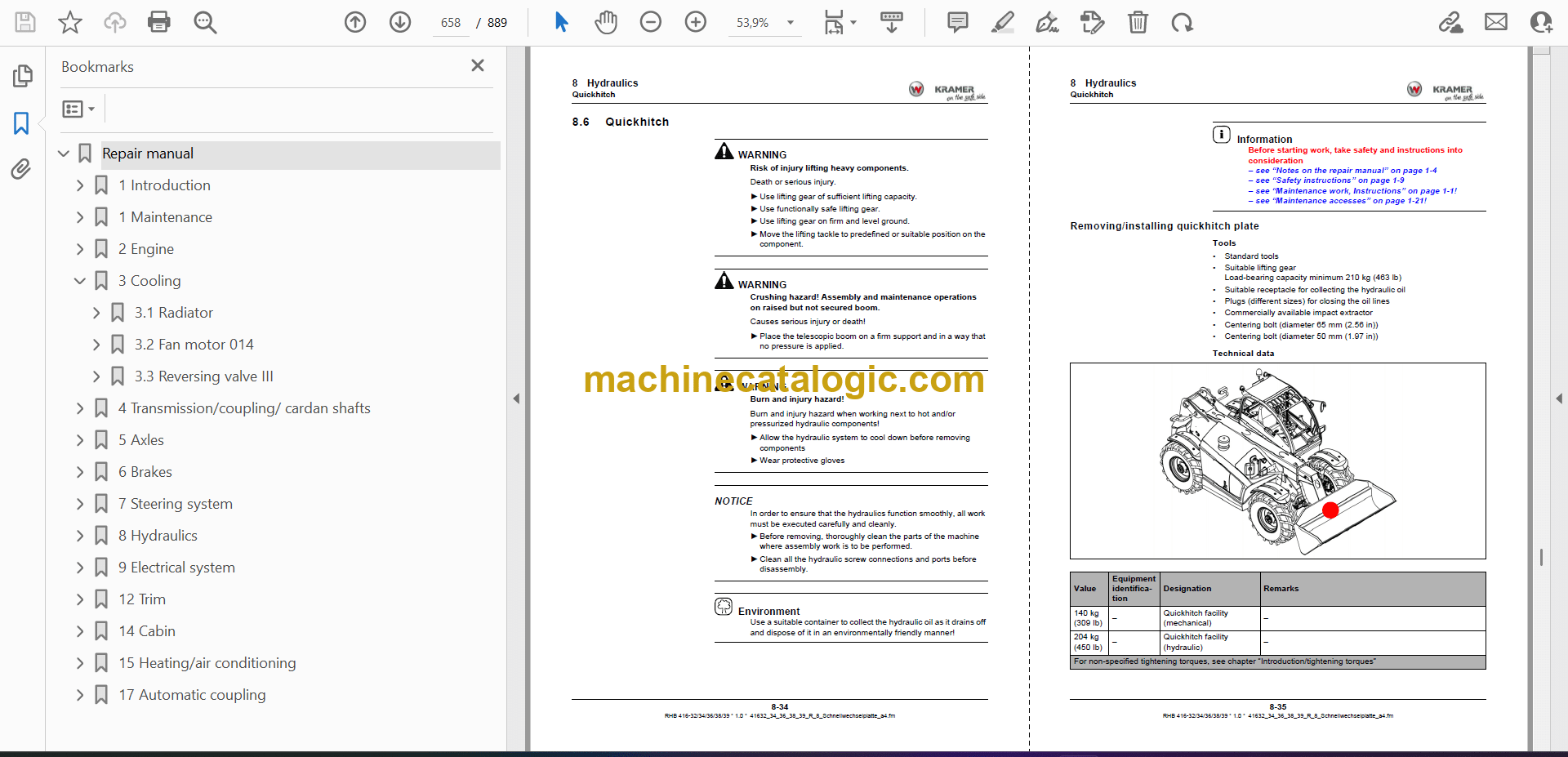Expand the 1 Maintenance bookmark
Viewport: 1568px width, 757px height.
[x=80, y=217]
